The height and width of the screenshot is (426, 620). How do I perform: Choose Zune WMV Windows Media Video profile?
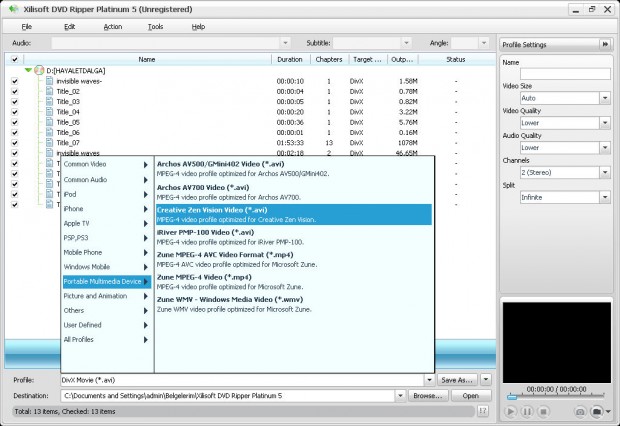[x=294, y=304]
